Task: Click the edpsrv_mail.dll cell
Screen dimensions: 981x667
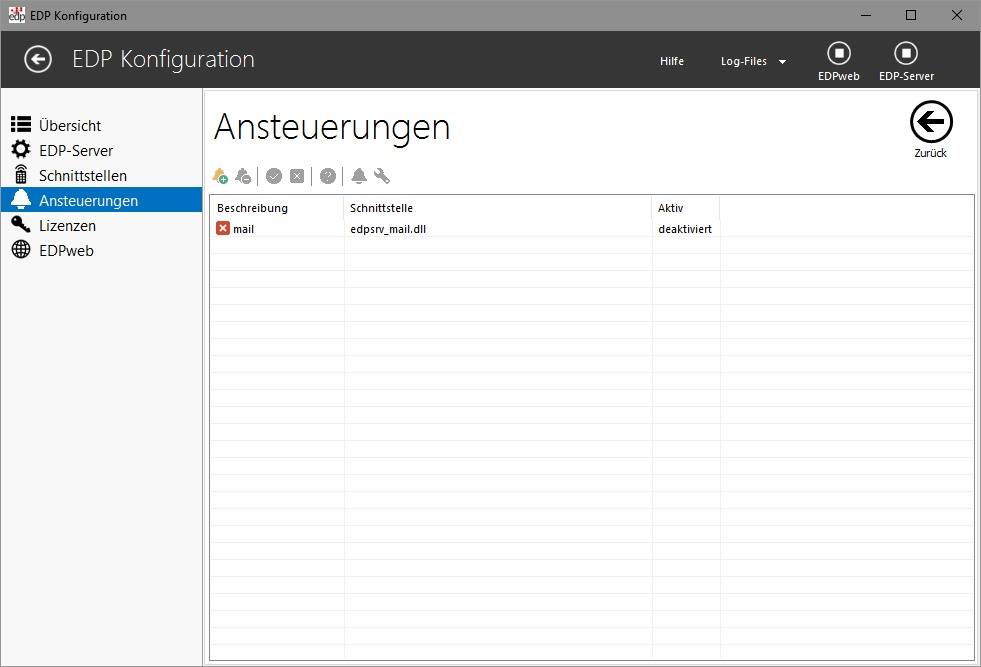Action: point(388,229)
